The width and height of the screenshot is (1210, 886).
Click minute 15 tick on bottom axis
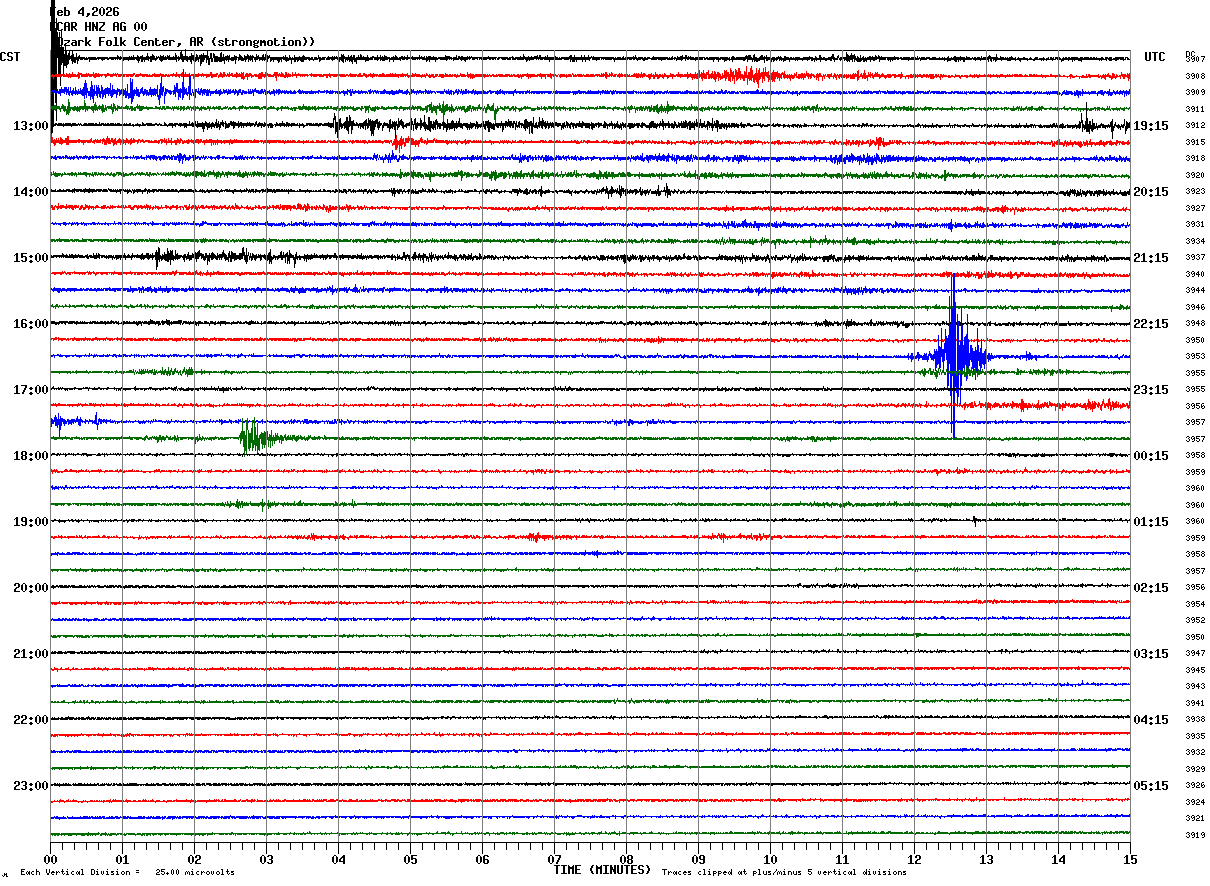tap(1130, 859)
